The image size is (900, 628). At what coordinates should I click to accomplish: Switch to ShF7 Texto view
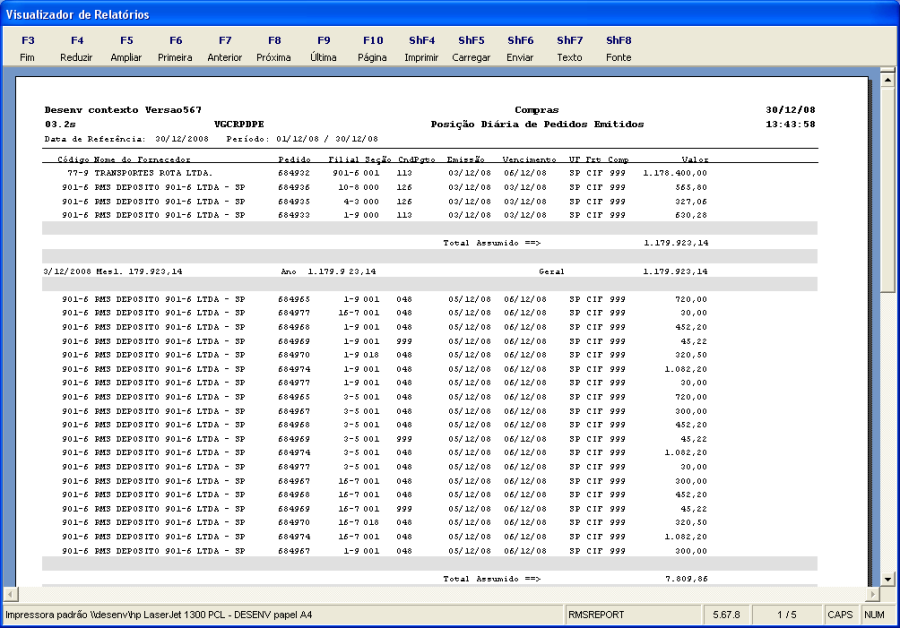click(x=569, y=48)
